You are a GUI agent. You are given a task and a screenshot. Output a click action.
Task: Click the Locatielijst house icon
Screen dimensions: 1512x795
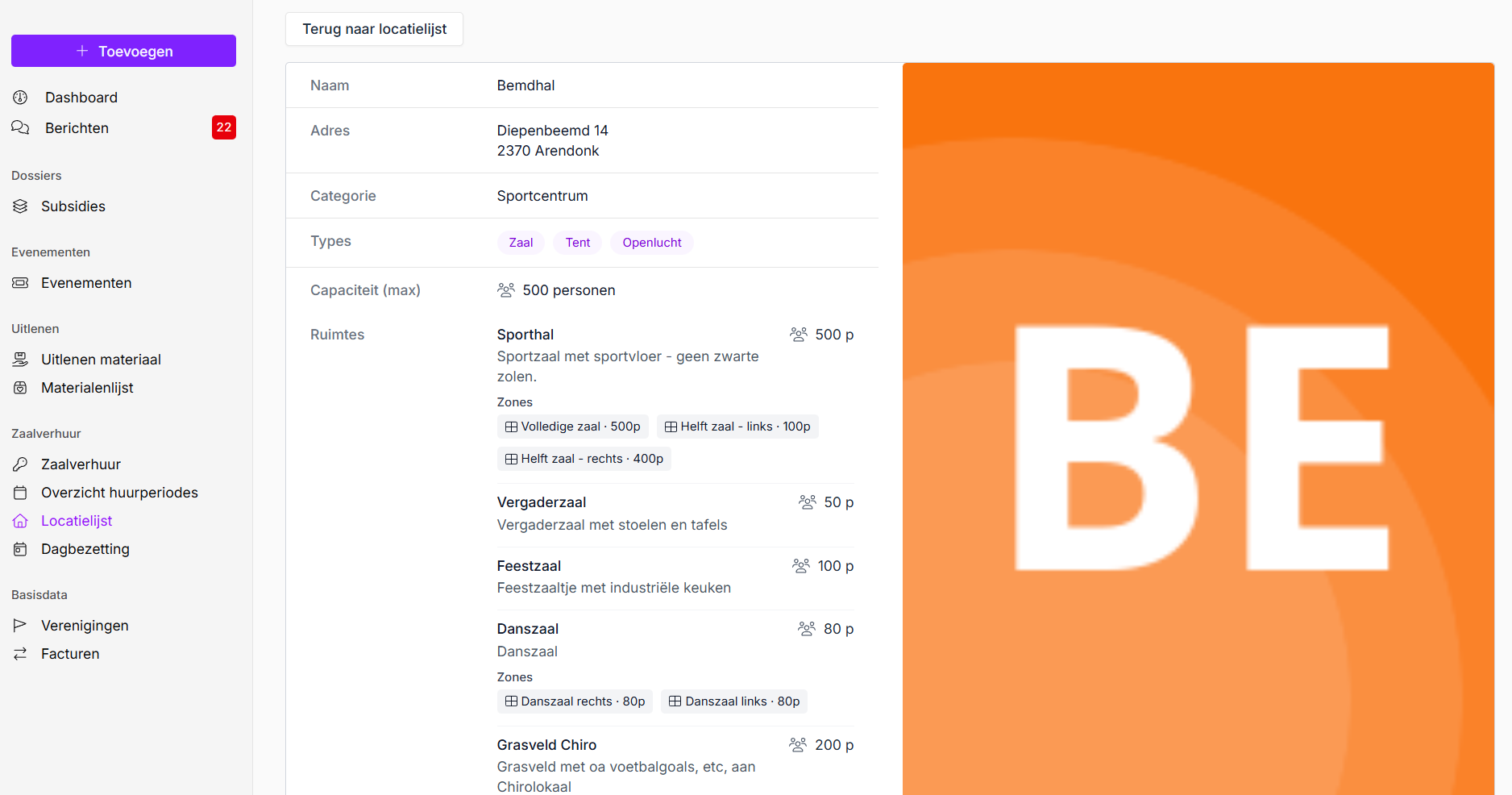pyautogui.click(x=20, y=521)
